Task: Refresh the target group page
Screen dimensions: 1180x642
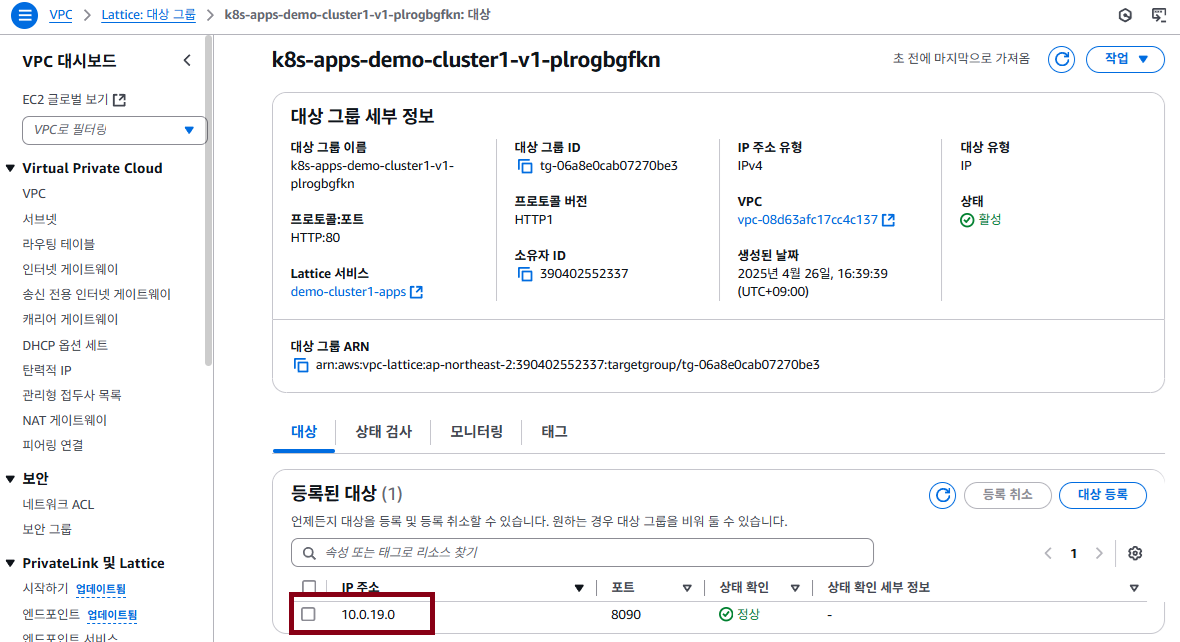Action: pyautogui.click(x=1061, y=59)
